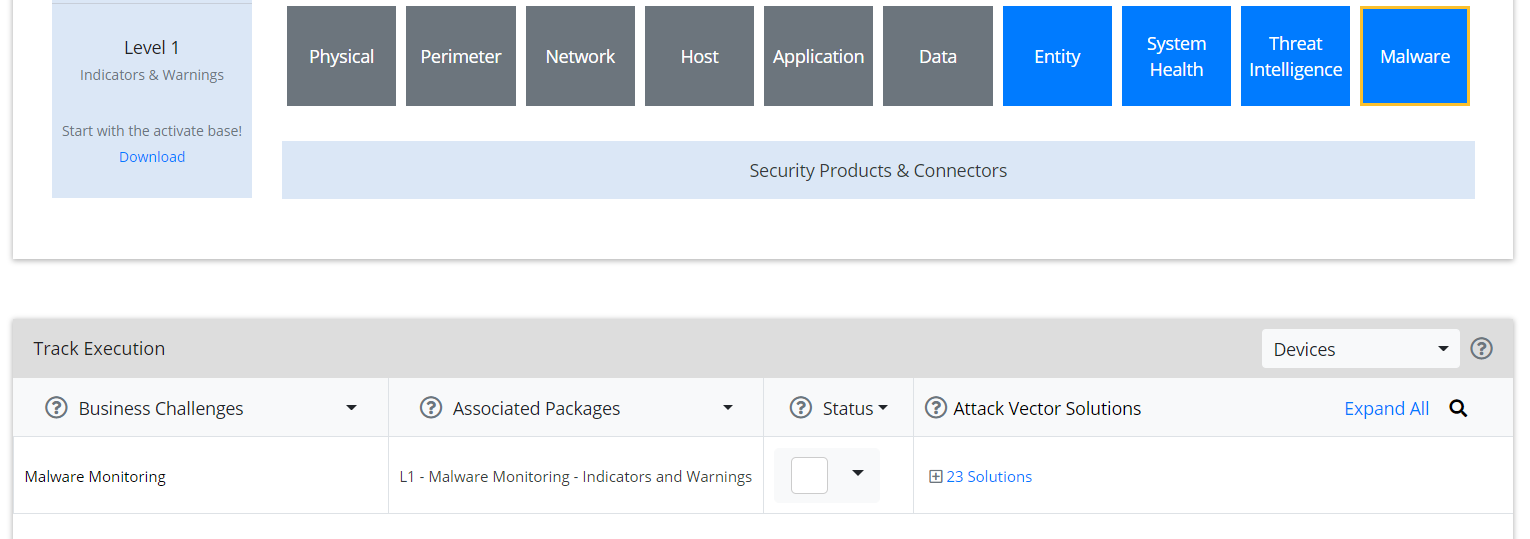The width and height of the screenshot is (1530, 539).
Task: Select the Perimeter tile
Action: tap(461, 56)
